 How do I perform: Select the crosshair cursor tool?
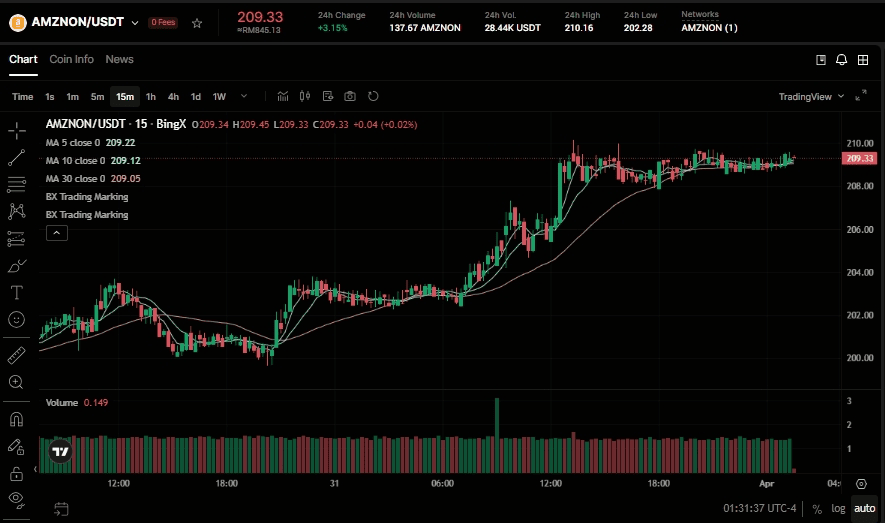[17, 131]
